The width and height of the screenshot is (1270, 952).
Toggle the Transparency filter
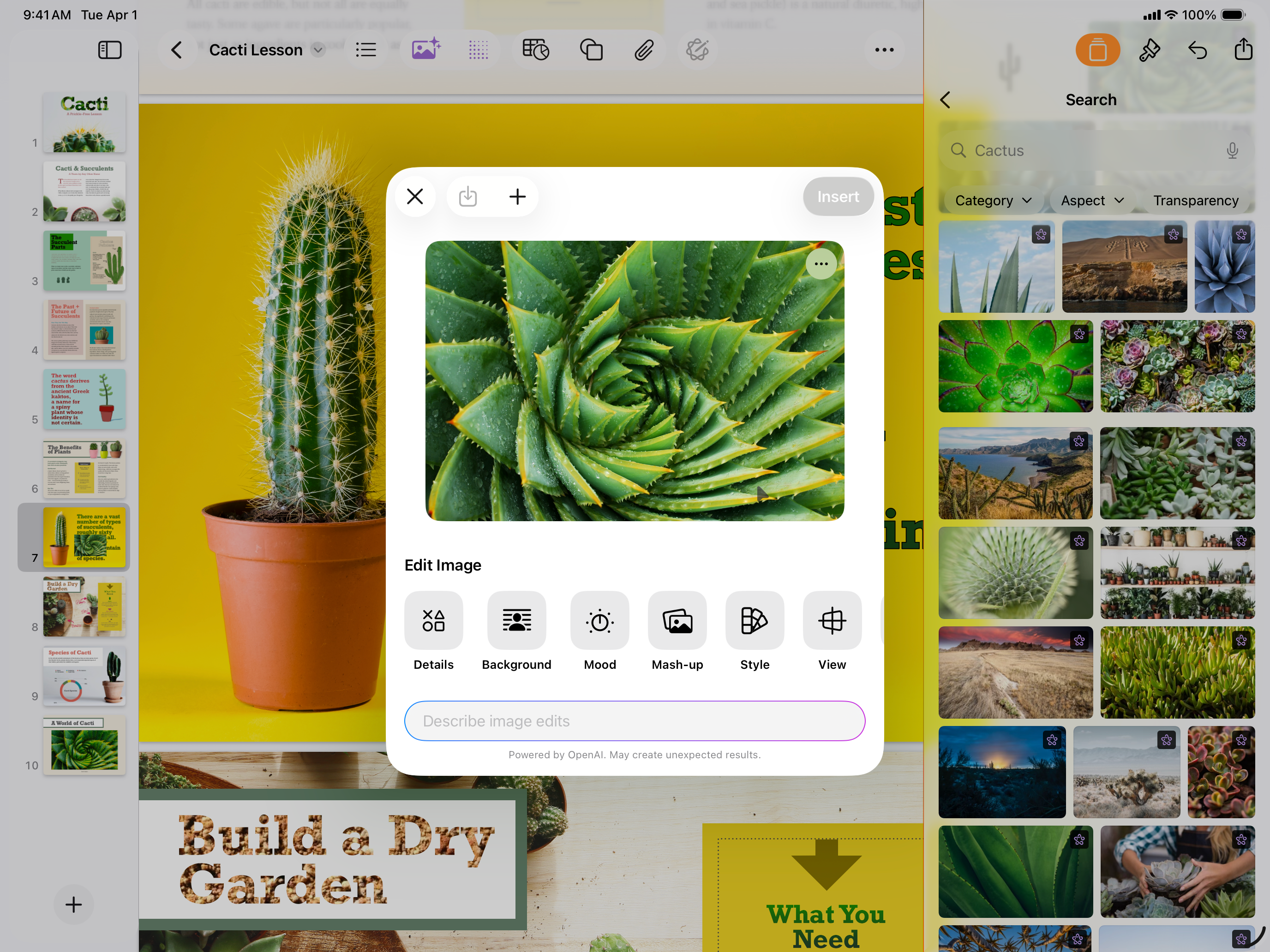tap(1195, 200)
